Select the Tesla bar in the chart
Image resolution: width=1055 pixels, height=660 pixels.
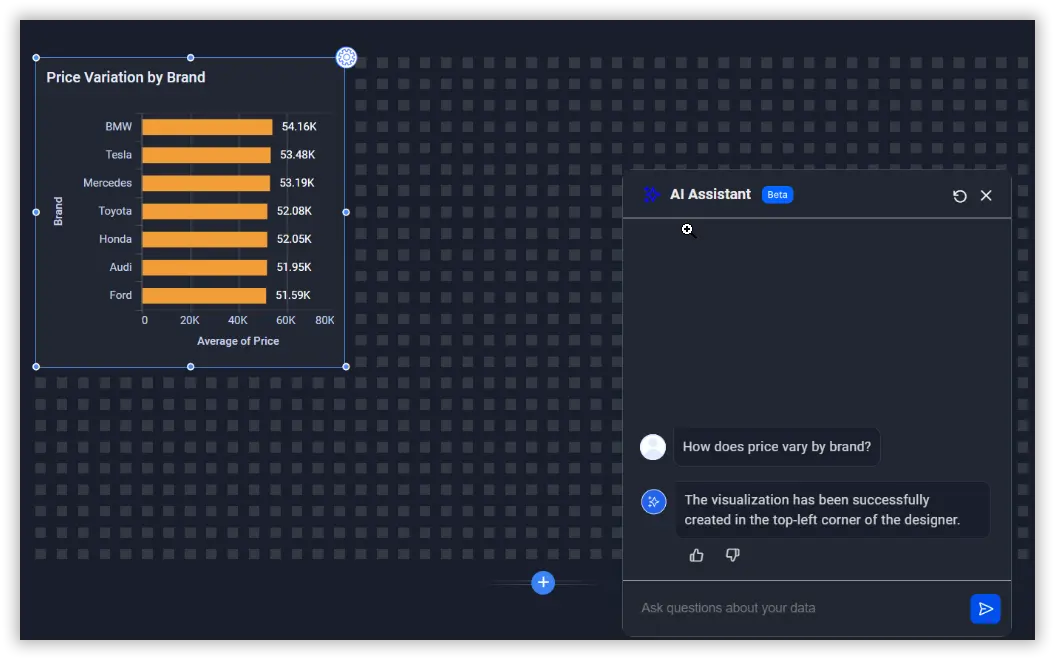coord(206,155)
